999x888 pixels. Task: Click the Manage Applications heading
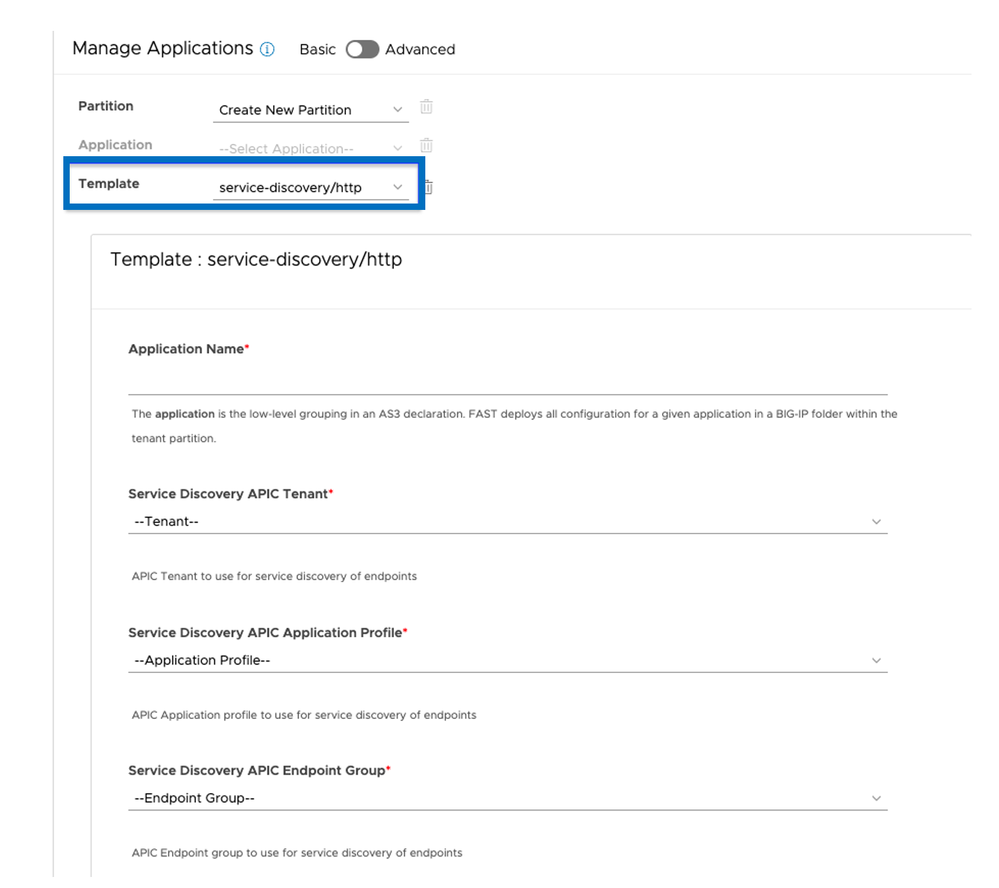(162, 48)
